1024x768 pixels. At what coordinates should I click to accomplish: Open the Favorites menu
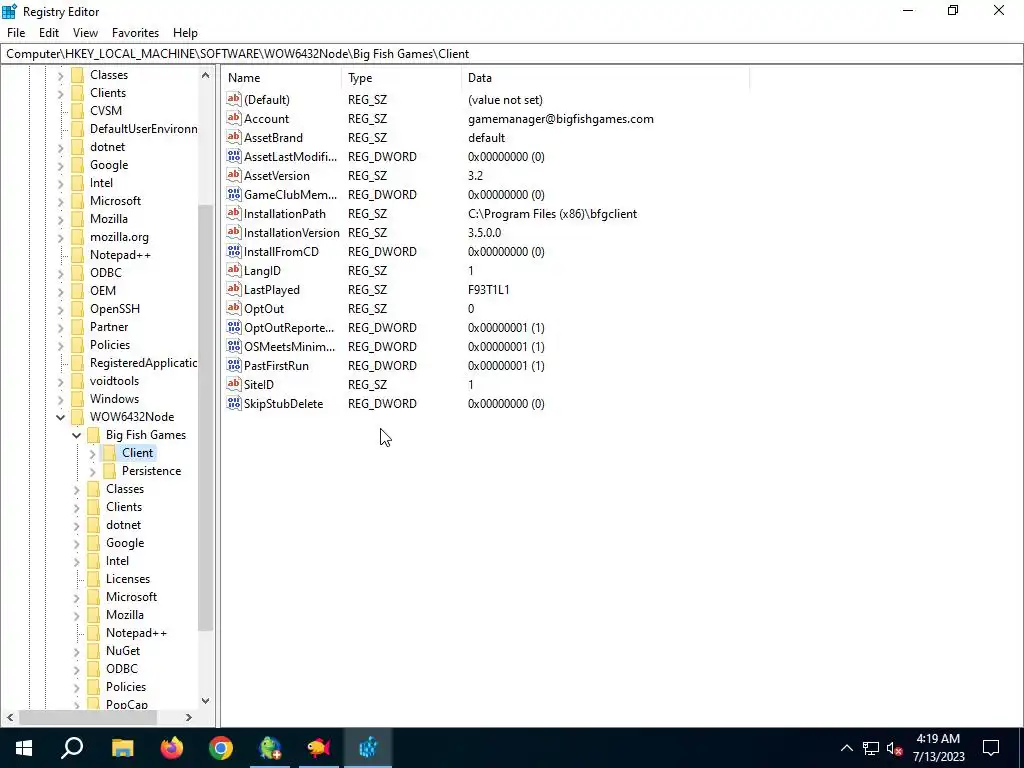coord(135,33)
